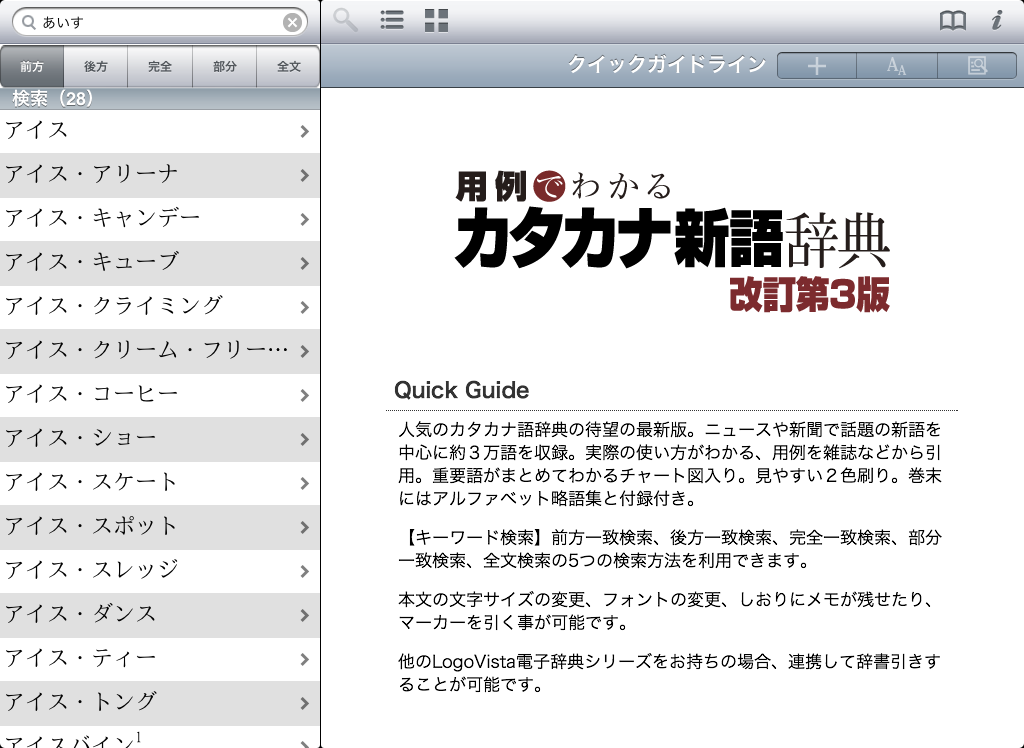
Task: Switch to the grid view icon
Action: [x=436, y=21]
